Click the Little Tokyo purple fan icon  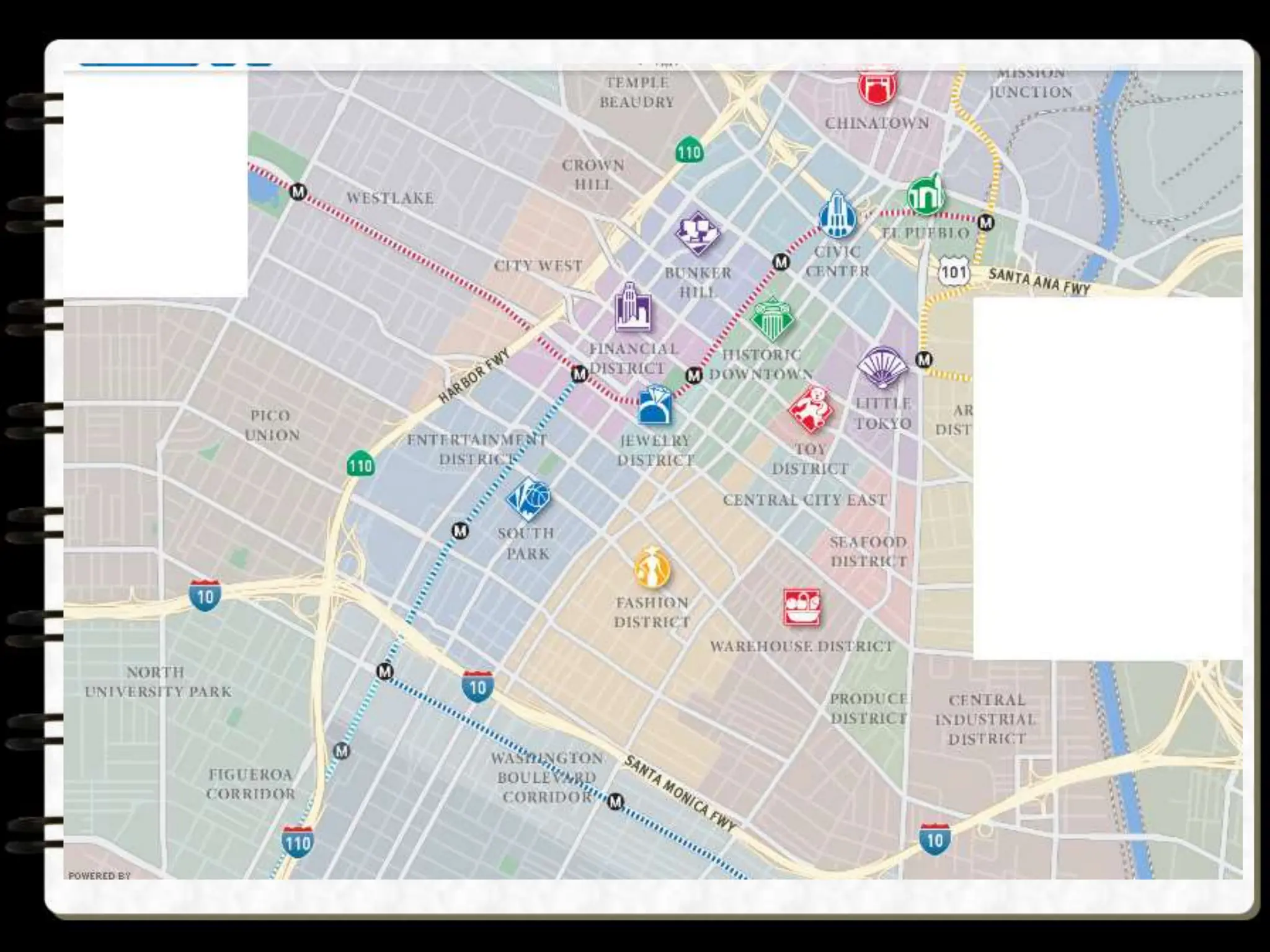(881, 368)
